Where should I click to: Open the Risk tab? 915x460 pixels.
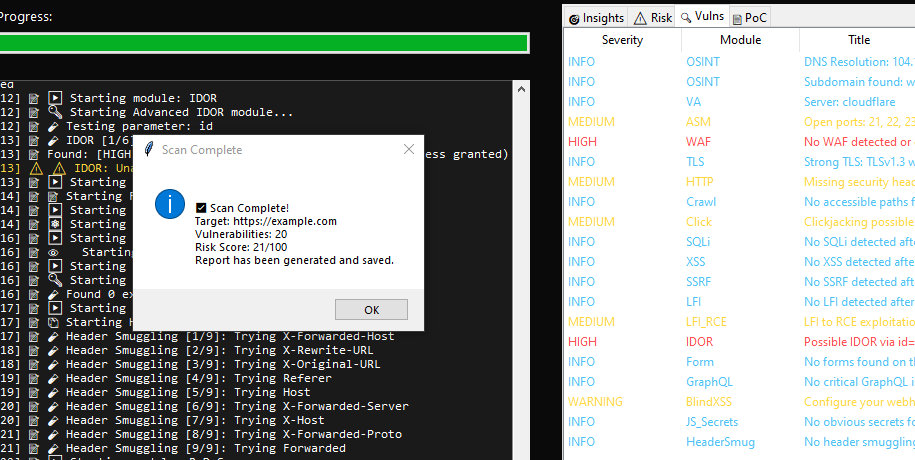pyautogui.click(x=653, y=18)
